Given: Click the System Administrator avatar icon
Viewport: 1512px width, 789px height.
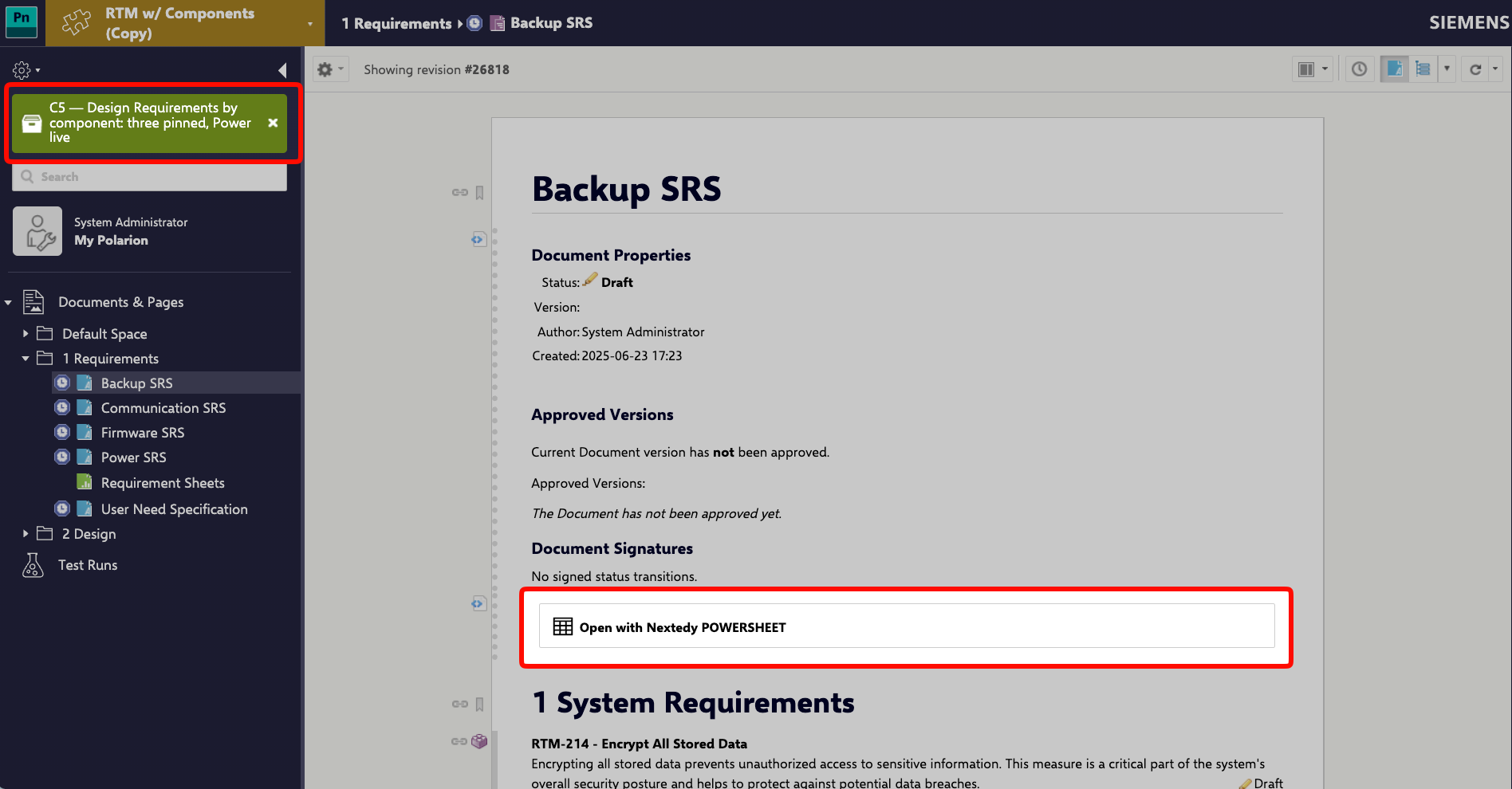Looking at the screenshot, I should [x=37, y=231].
